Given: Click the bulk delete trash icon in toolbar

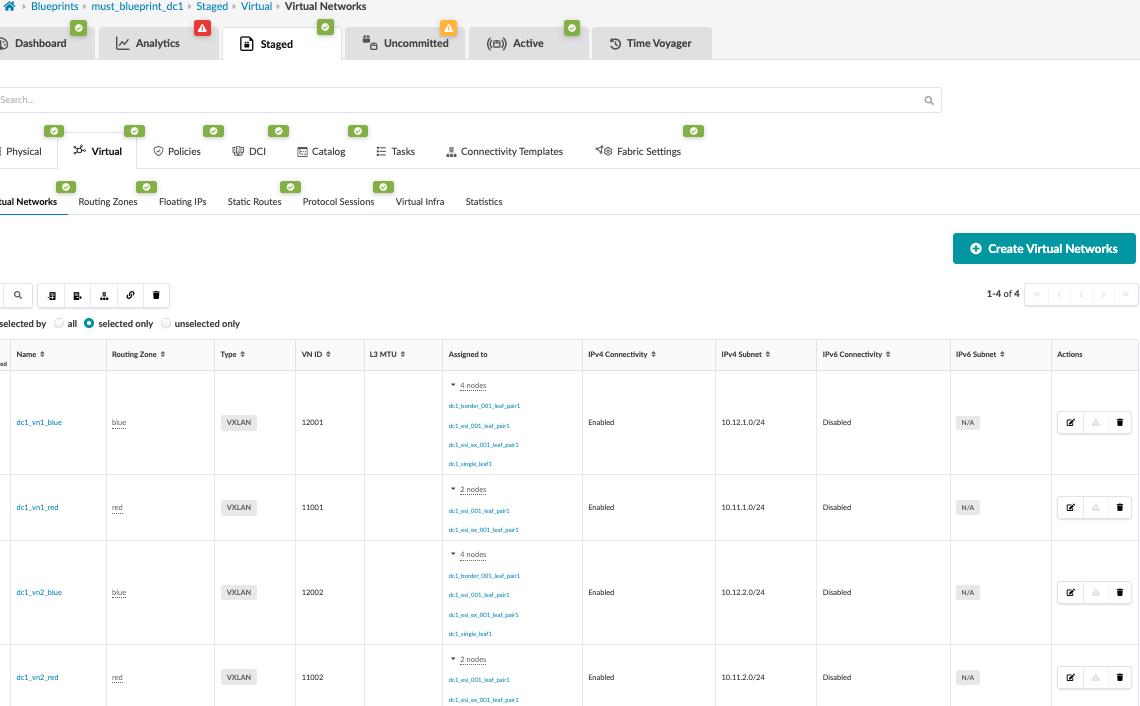Looking at the screenshot, I should pos(156,295).
